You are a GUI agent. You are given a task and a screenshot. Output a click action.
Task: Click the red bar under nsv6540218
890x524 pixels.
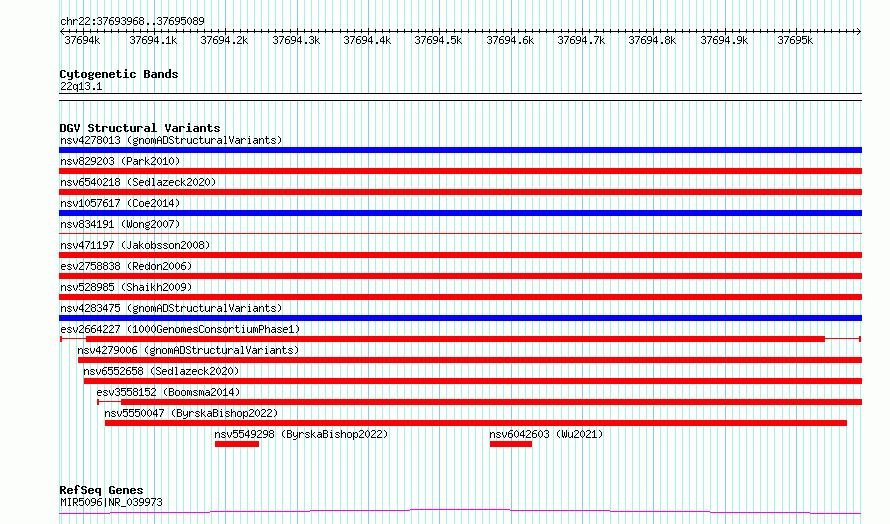click(x=460, y=192)
